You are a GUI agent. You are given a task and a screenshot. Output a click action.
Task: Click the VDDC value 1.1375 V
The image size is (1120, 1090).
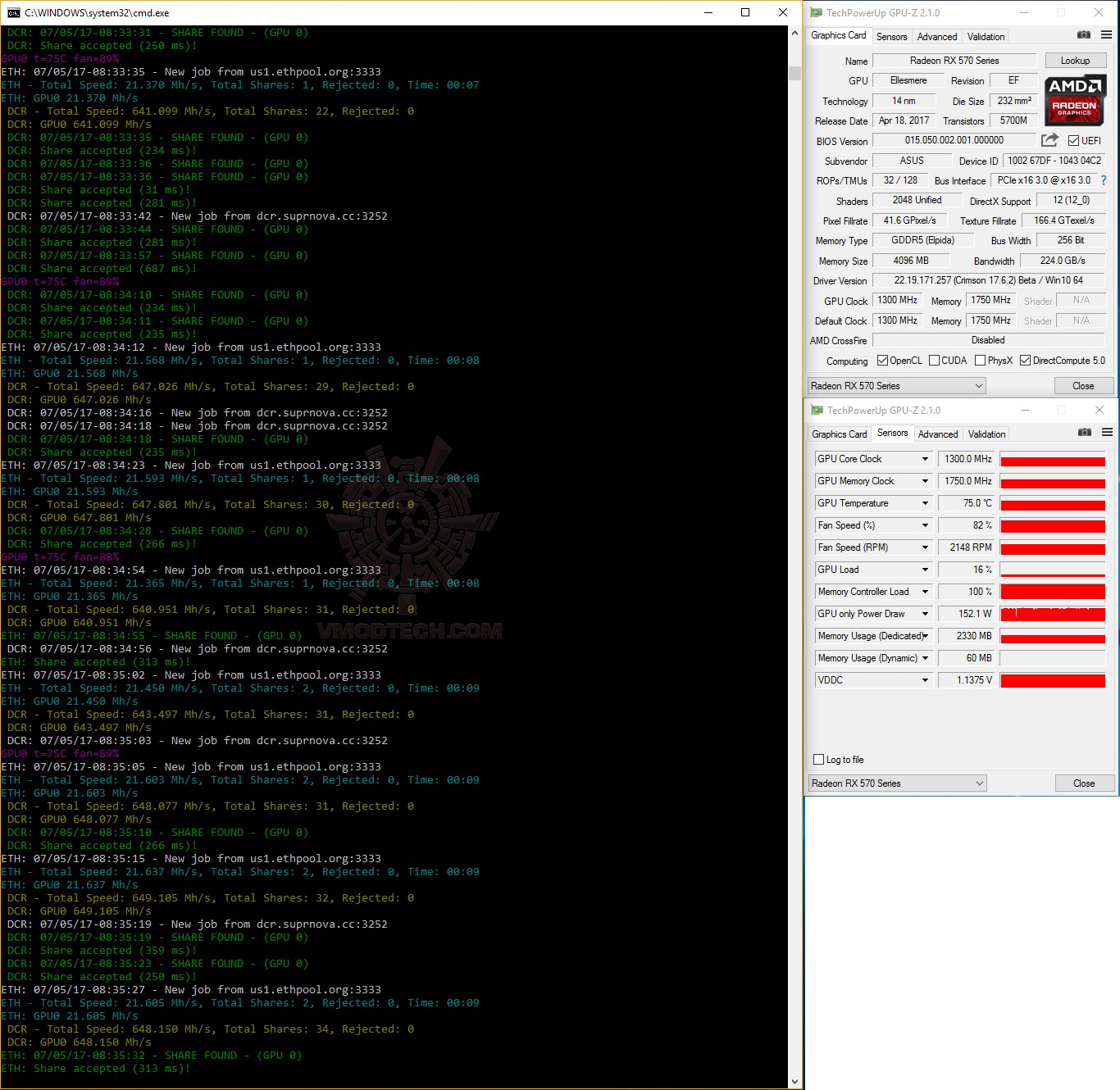(966, 680)
